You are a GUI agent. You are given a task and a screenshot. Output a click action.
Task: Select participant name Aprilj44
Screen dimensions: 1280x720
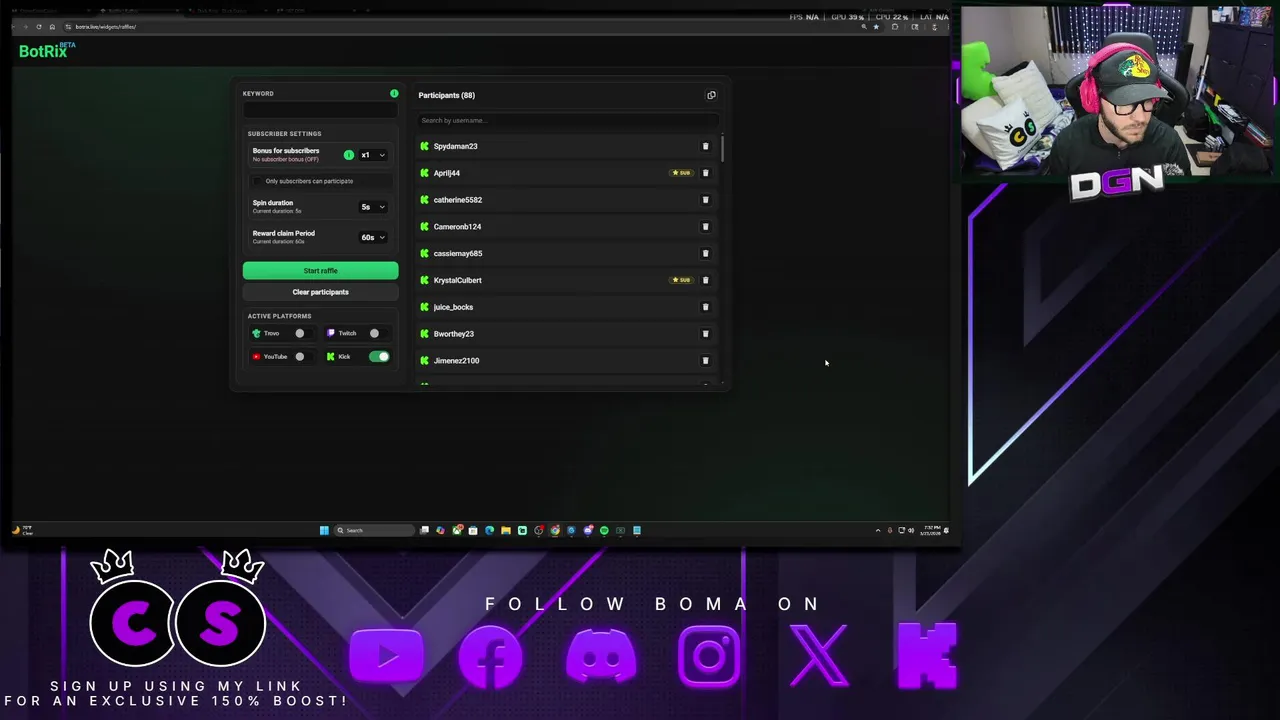coord(447,173)
